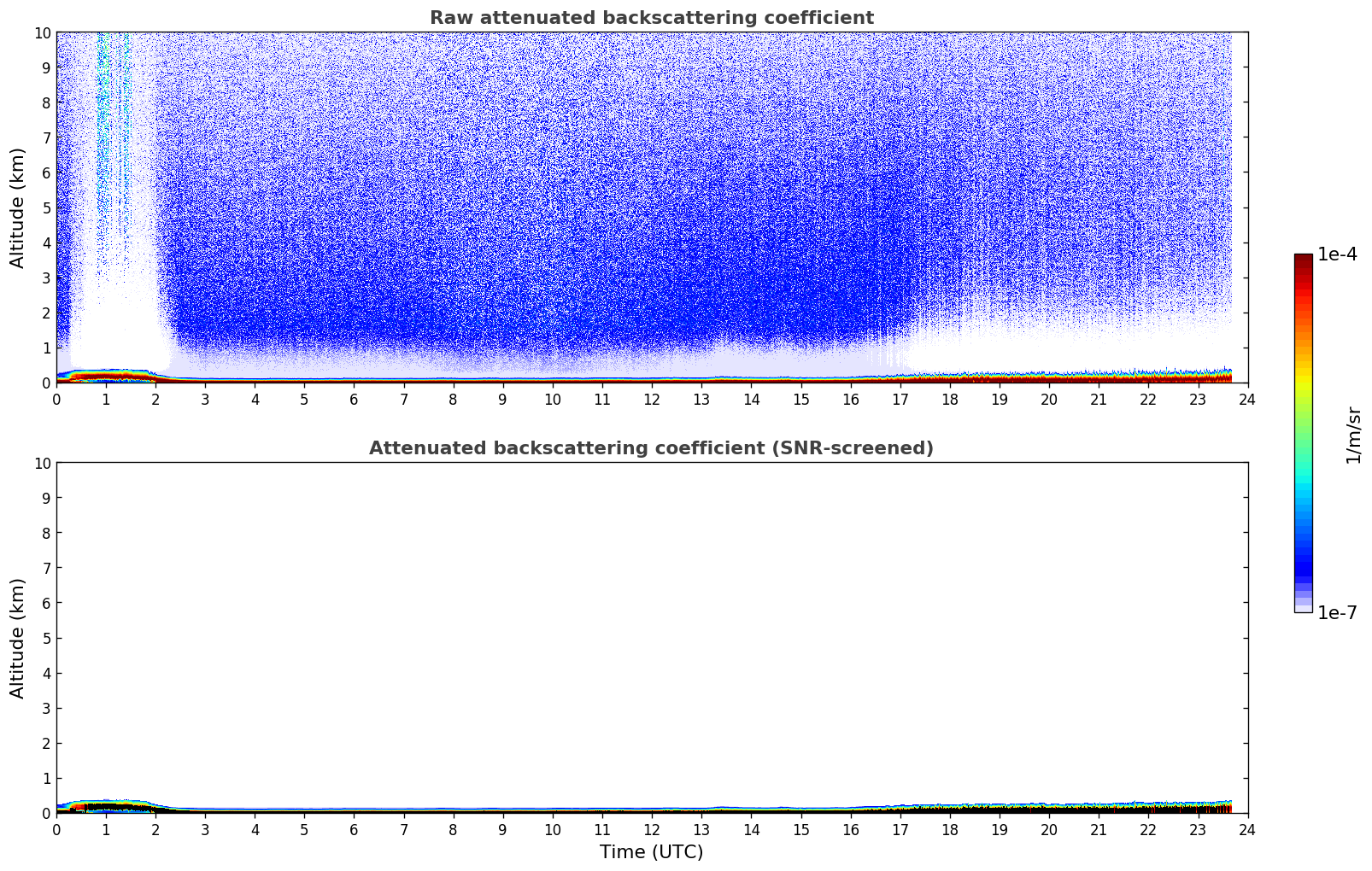Click inside the SNR-screened plot area
This screenshot has width=1372, height=871.
pos(652,638)
